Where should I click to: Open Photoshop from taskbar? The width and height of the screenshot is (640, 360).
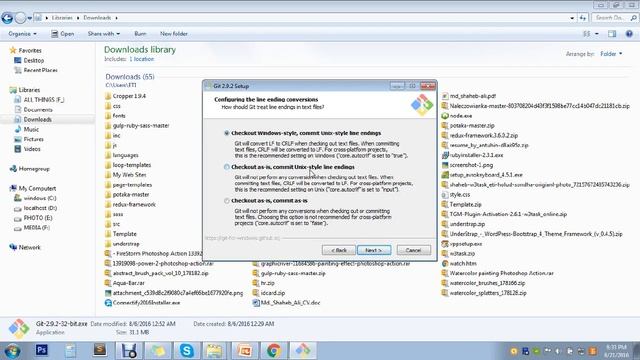(x=42, y=350)
